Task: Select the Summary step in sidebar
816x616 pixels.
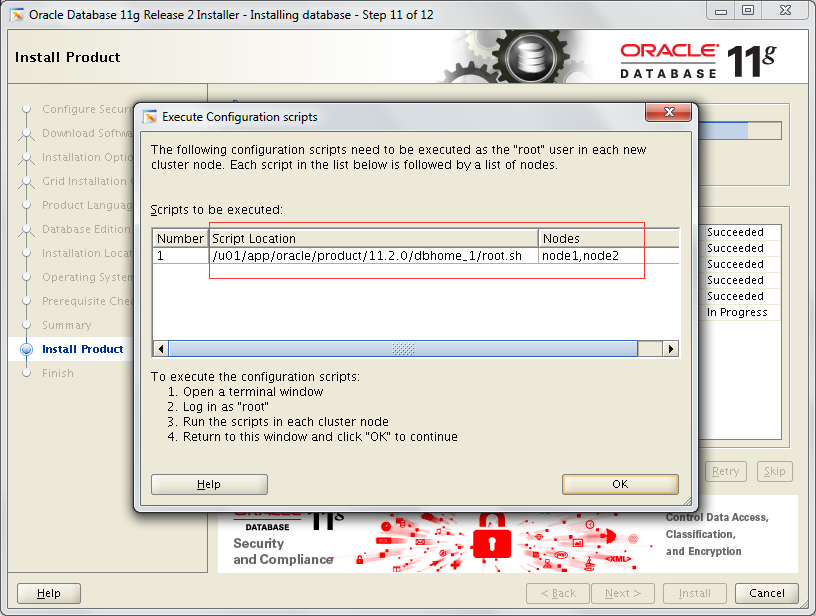Action: pyautogui.click(x=67, y=325)
